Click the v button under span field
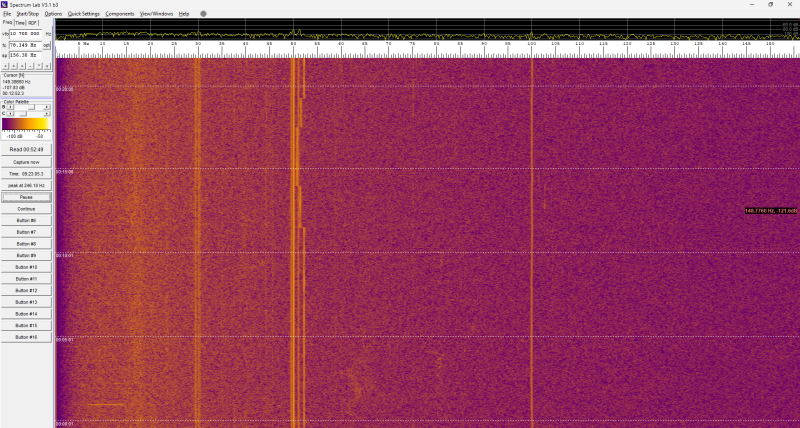Image resolution: width=800 pixels, height=428 pixels. pyautogui.click(x=47, y=66)
